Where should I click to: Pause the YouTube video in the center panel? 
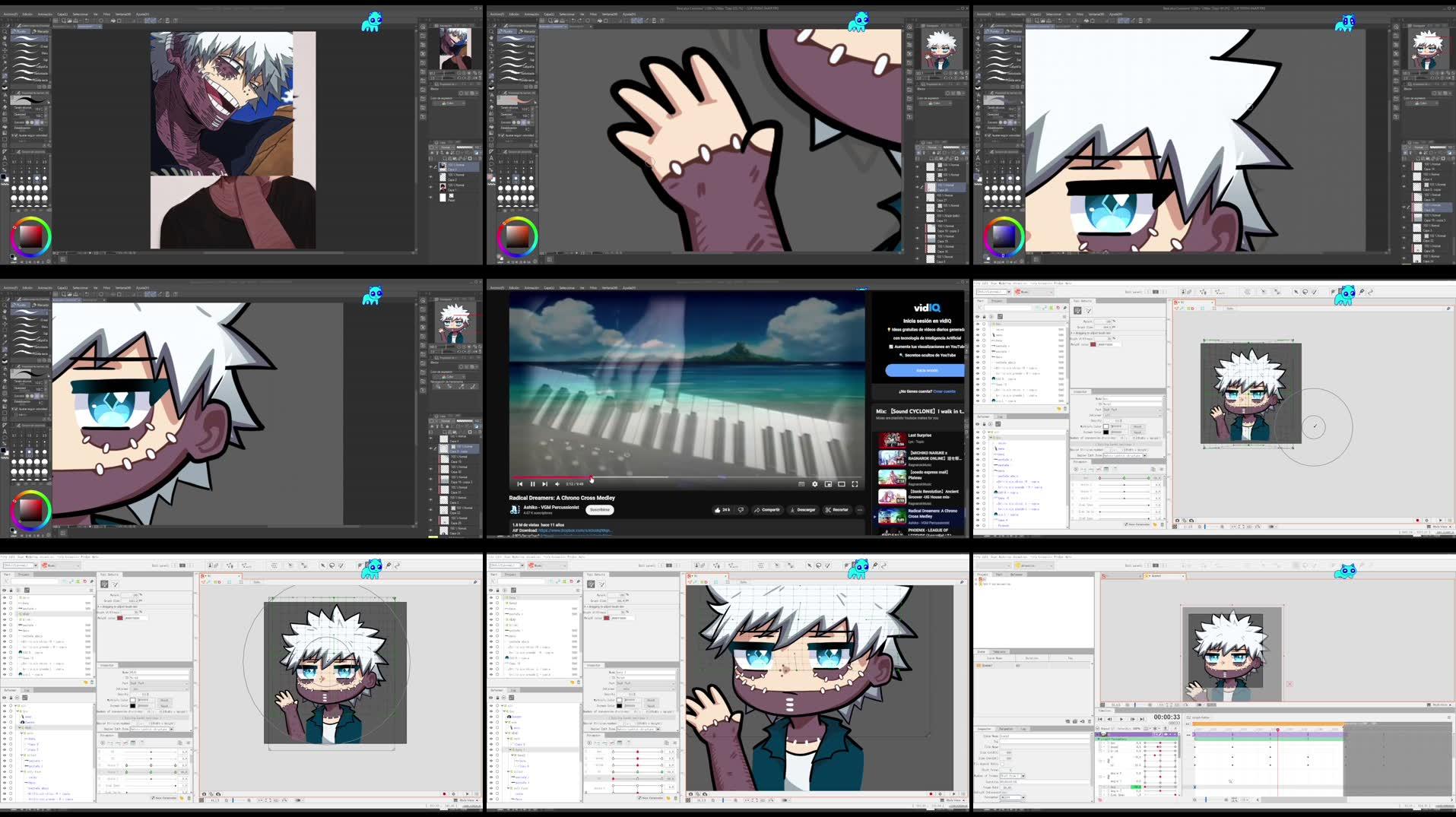point(532,484)
